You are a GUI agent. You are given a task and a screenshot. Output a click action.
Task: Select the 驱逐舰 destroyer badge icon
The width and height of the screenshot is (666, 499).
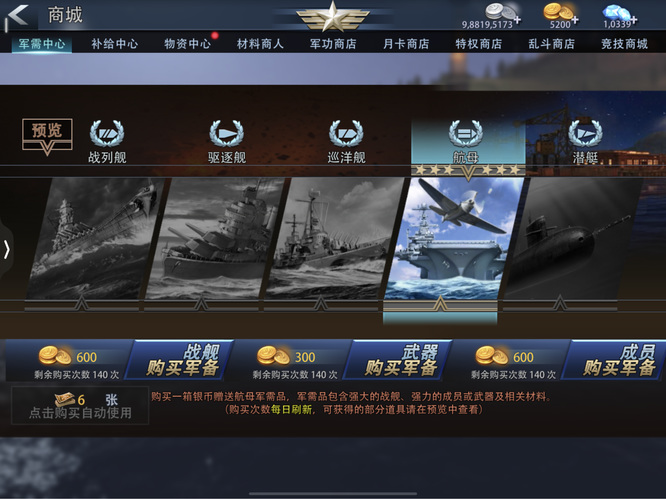pos(226,133)
